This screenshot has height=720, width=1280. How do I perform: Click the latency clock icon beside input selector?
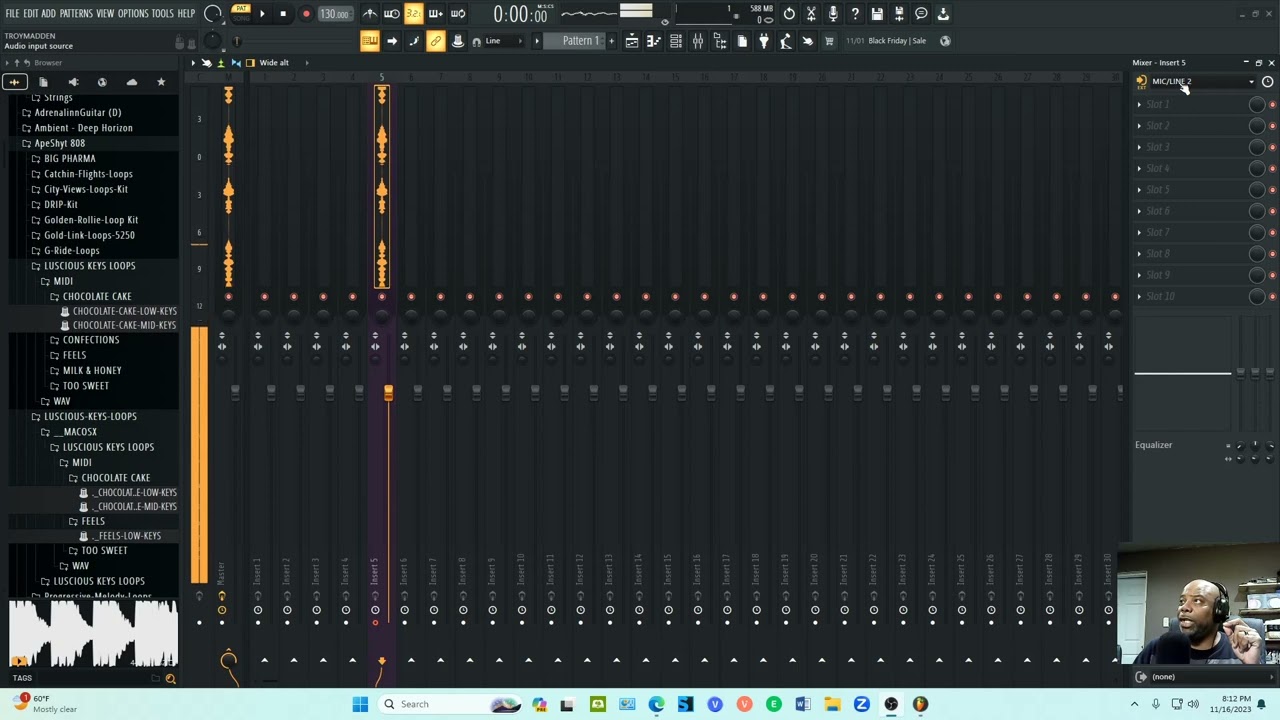1267,82
